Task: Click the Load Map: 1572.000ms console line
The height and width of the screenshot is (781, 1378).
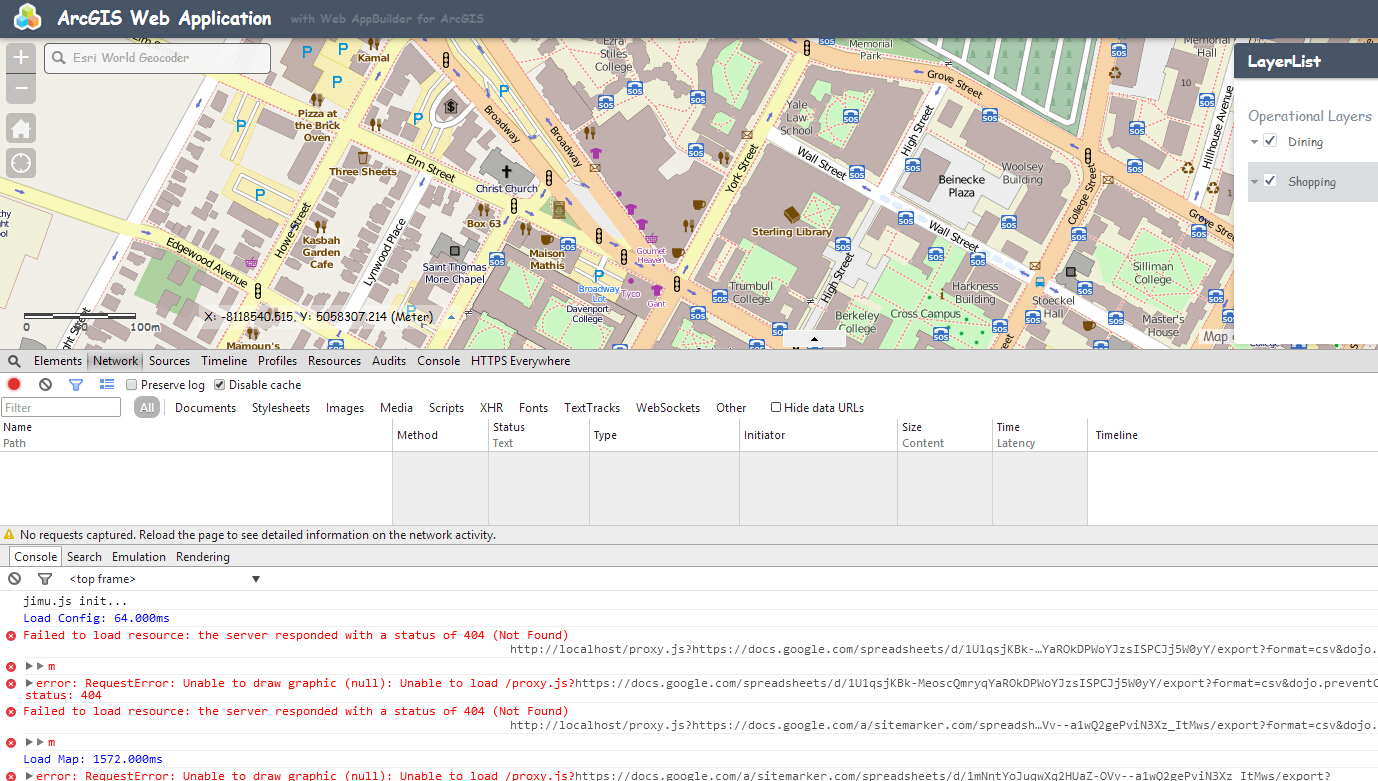Action: (92, 759)
